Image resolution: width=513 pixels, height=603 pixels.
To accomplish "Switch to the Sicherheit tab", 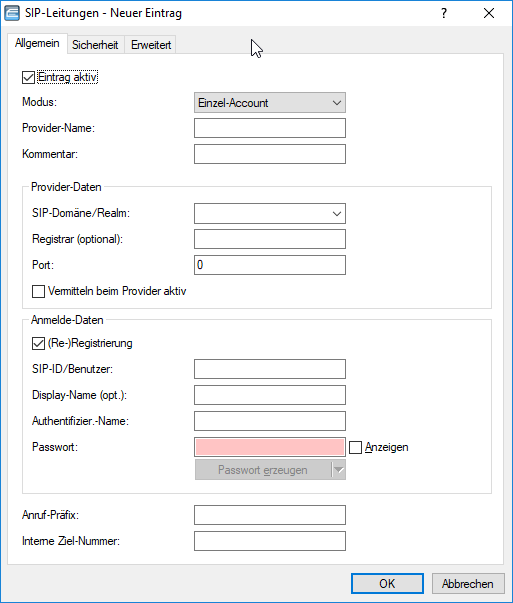I will 95,45.
